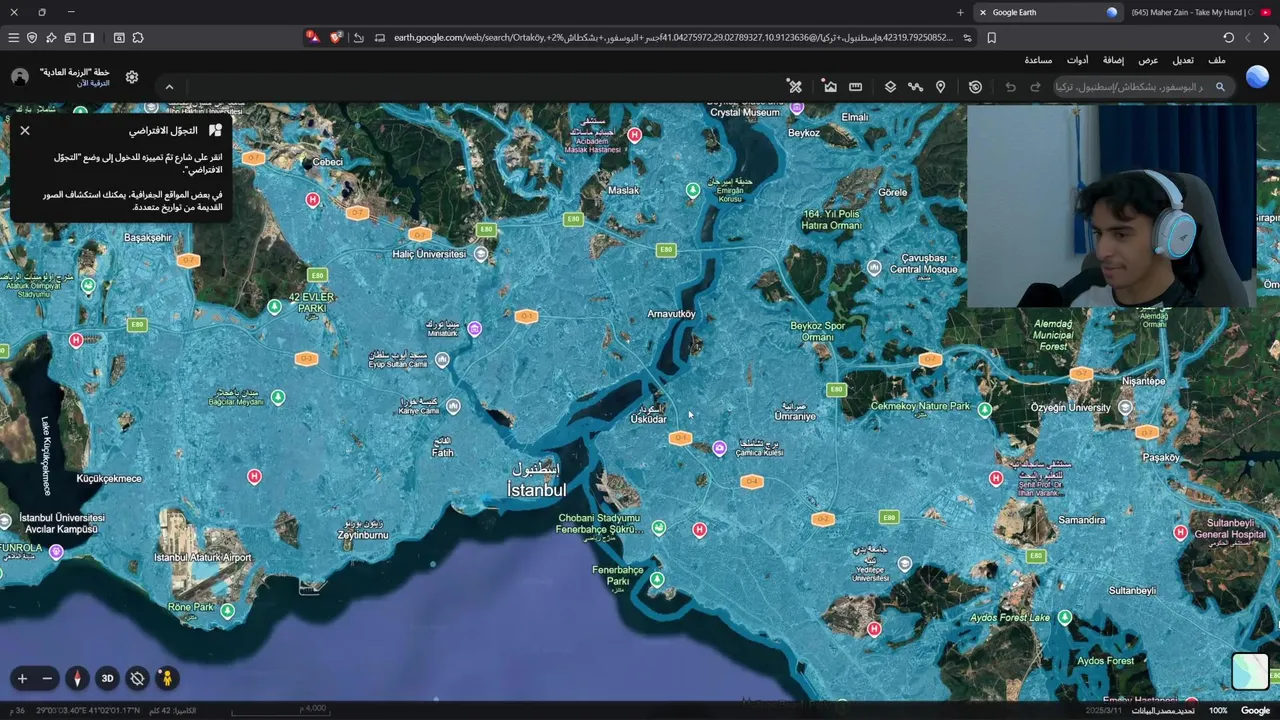Select the Aydos Forest Lake marker
The height and width of the screenshot is (720, 1280).
[x=1064, y=618]
